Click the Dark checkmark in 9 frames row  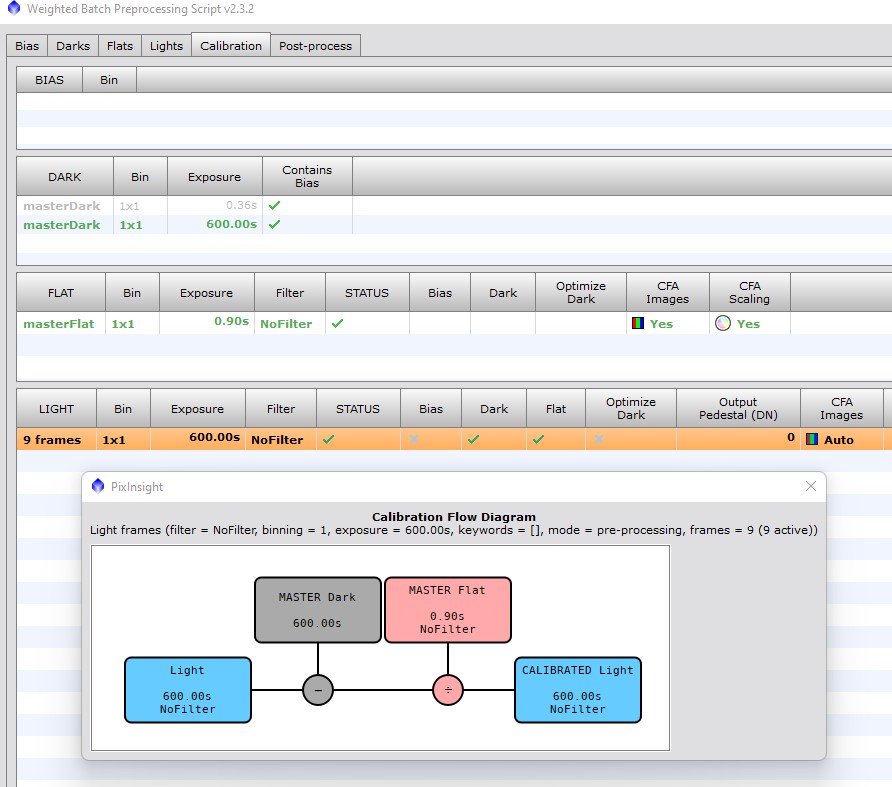pos(473,439)
